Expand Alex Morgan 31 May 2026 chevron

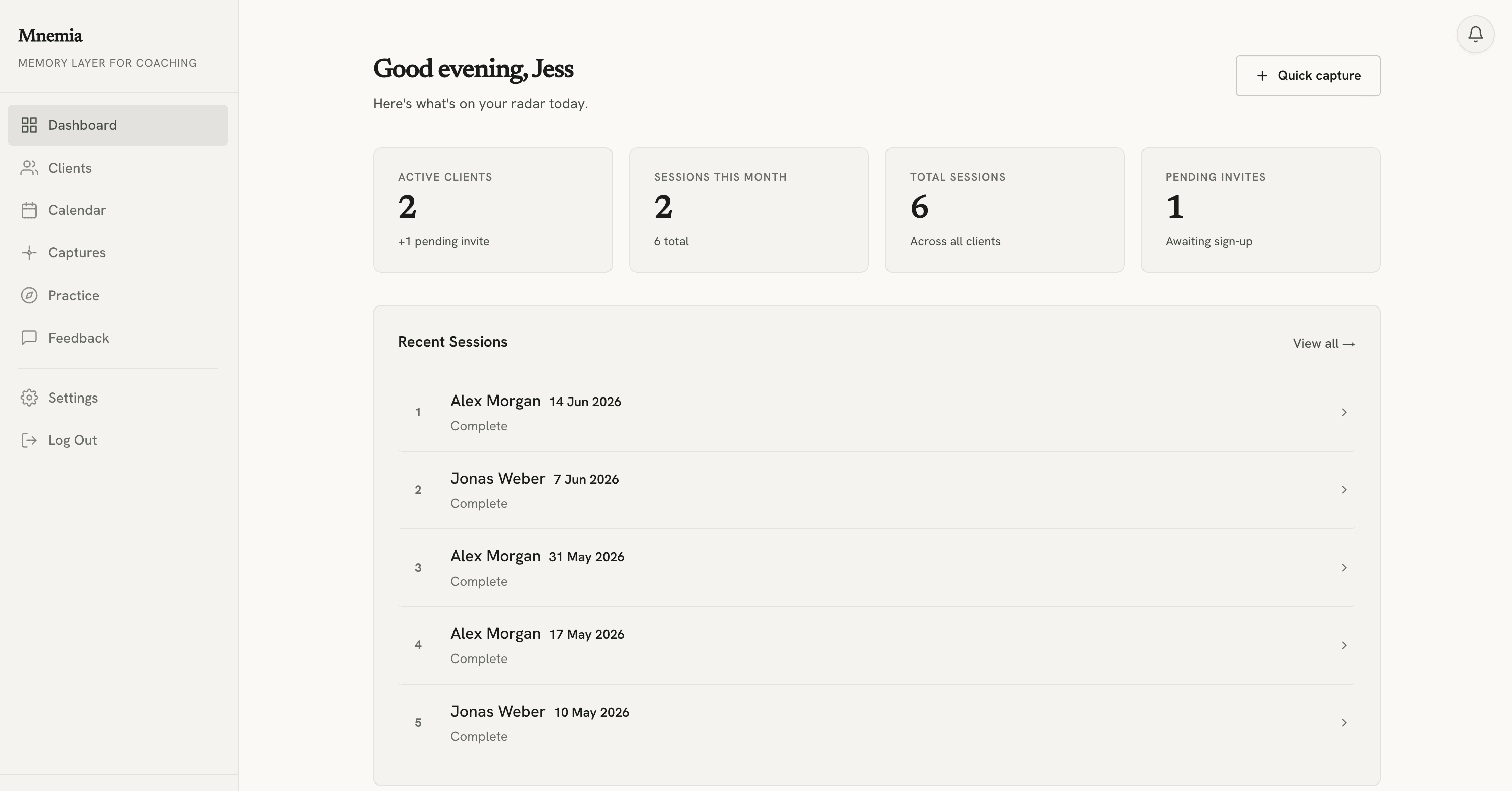(x=1343, y=567)
